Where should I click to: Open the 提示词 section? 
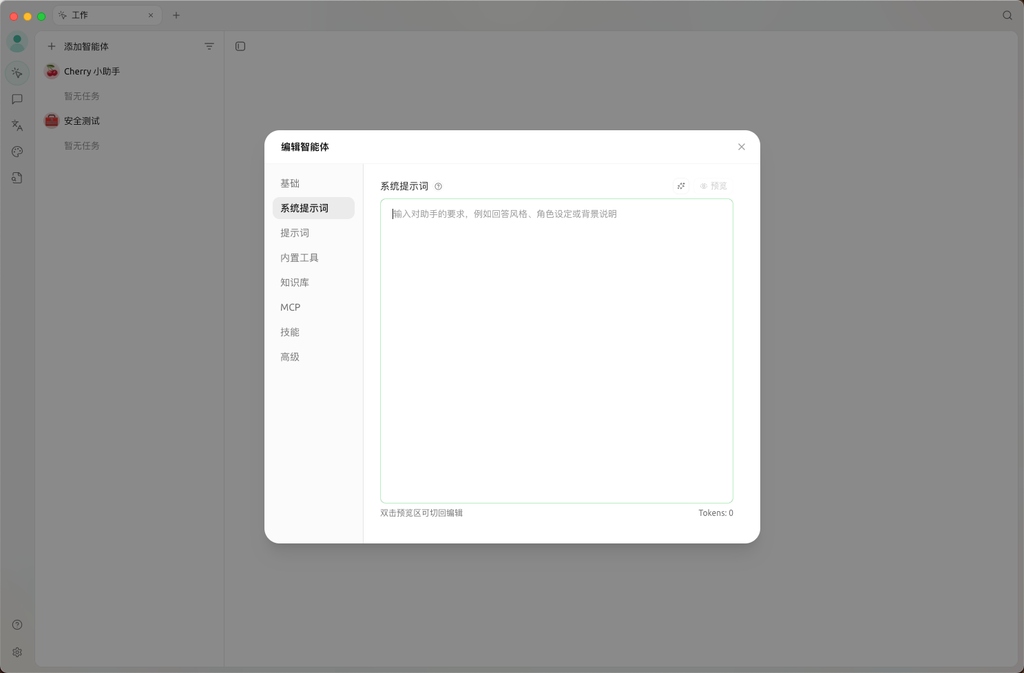tap(313, 233)
